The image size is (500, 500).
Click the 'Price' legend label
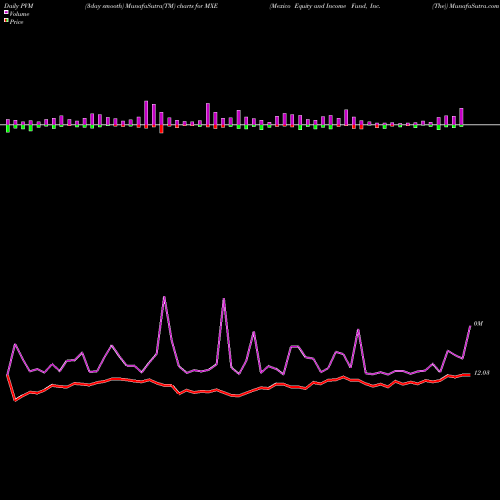pyautogui.click(x=16, y=22)
